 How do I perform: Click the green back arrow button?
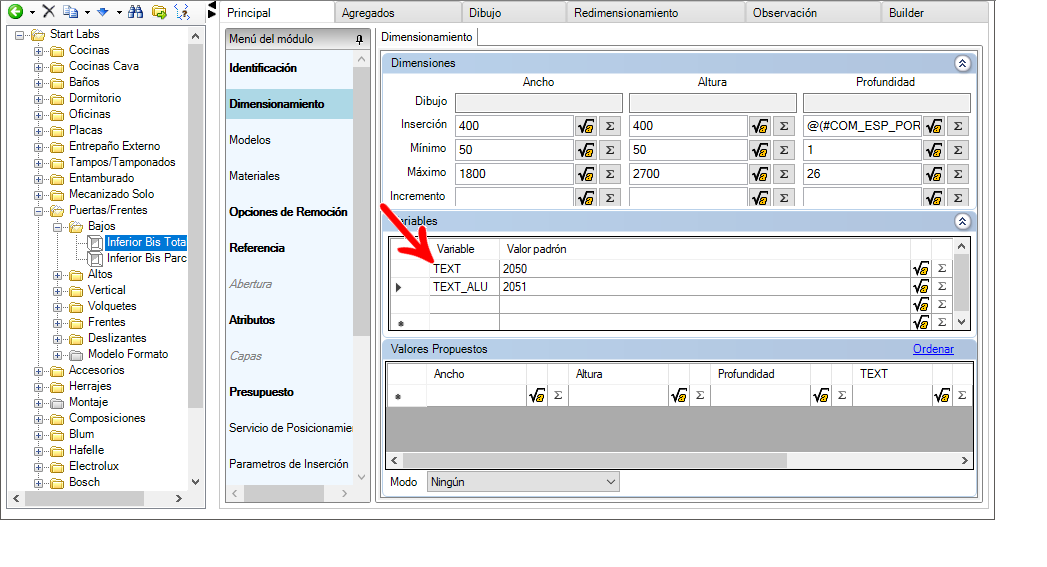tap(15, 12)
